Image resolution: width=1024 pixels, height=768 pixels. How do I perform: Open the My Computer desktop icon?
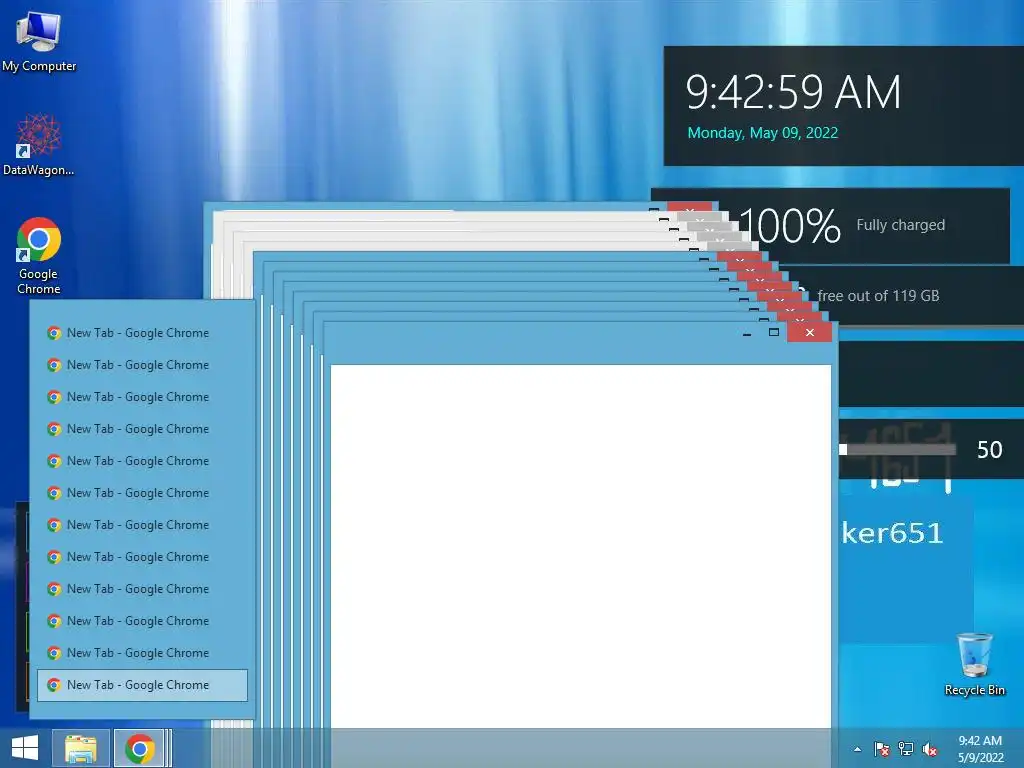(39, 42)
